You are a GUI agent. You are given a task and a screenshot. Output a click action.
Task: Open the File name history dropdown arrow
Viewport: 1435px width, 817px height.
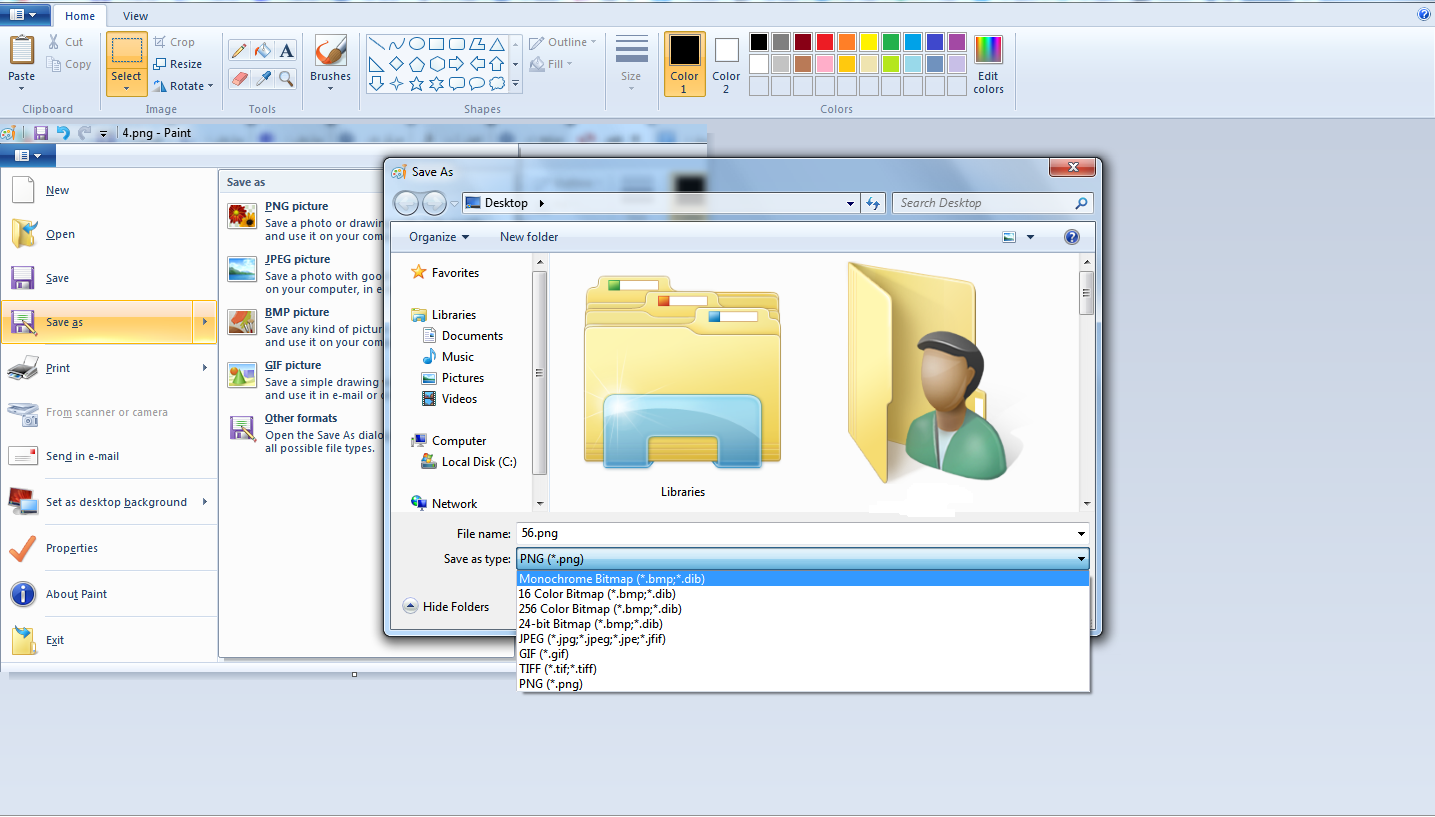[1082, 534]
